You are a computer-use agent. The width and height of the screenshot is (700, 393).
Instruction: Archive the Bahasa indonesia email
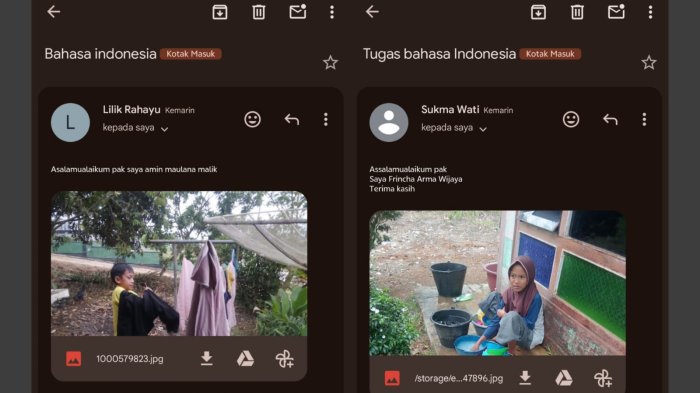pyautogui.click(x=220, y=12)
